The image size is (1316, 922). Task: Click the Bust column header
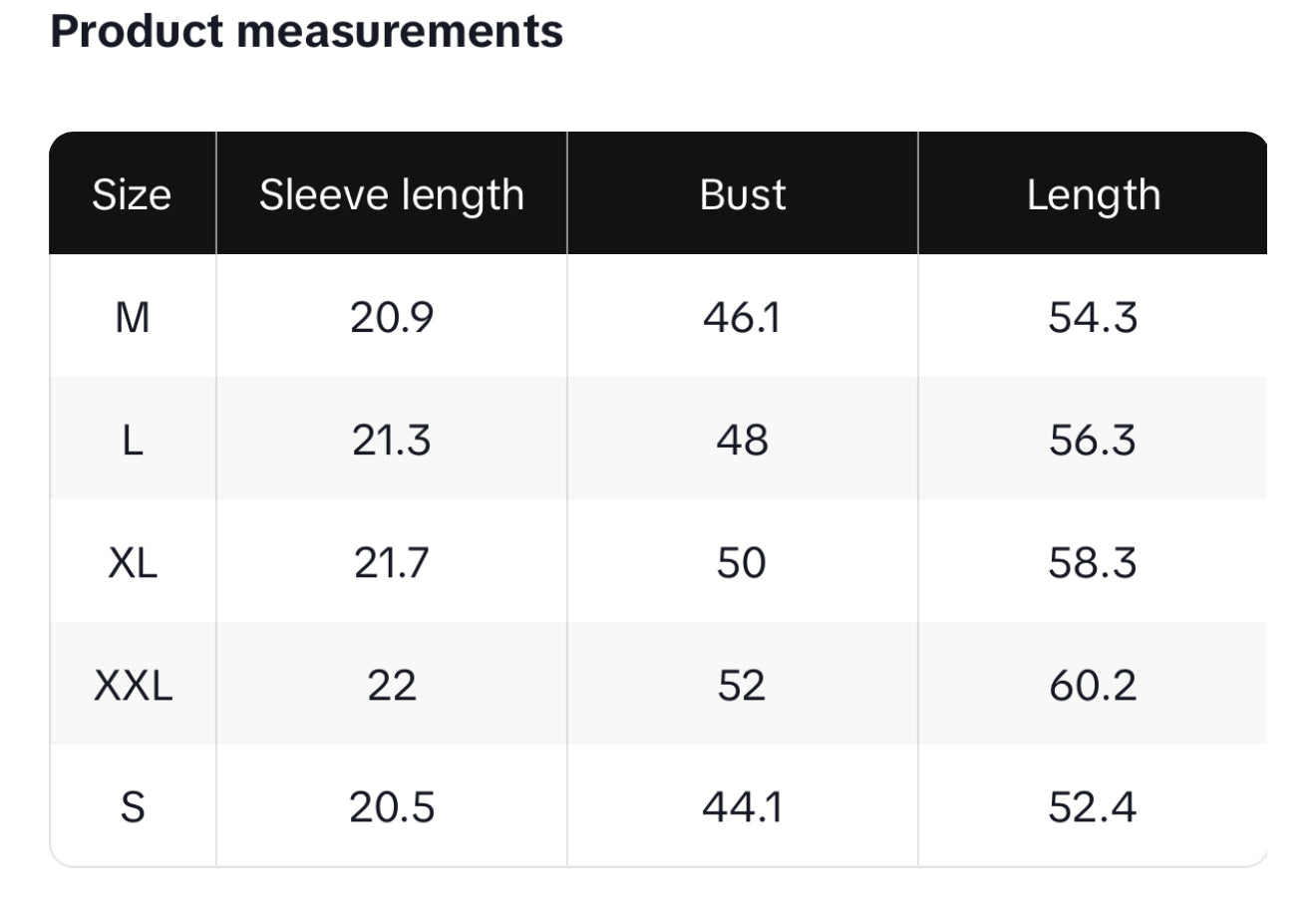[x=743, y=194]
